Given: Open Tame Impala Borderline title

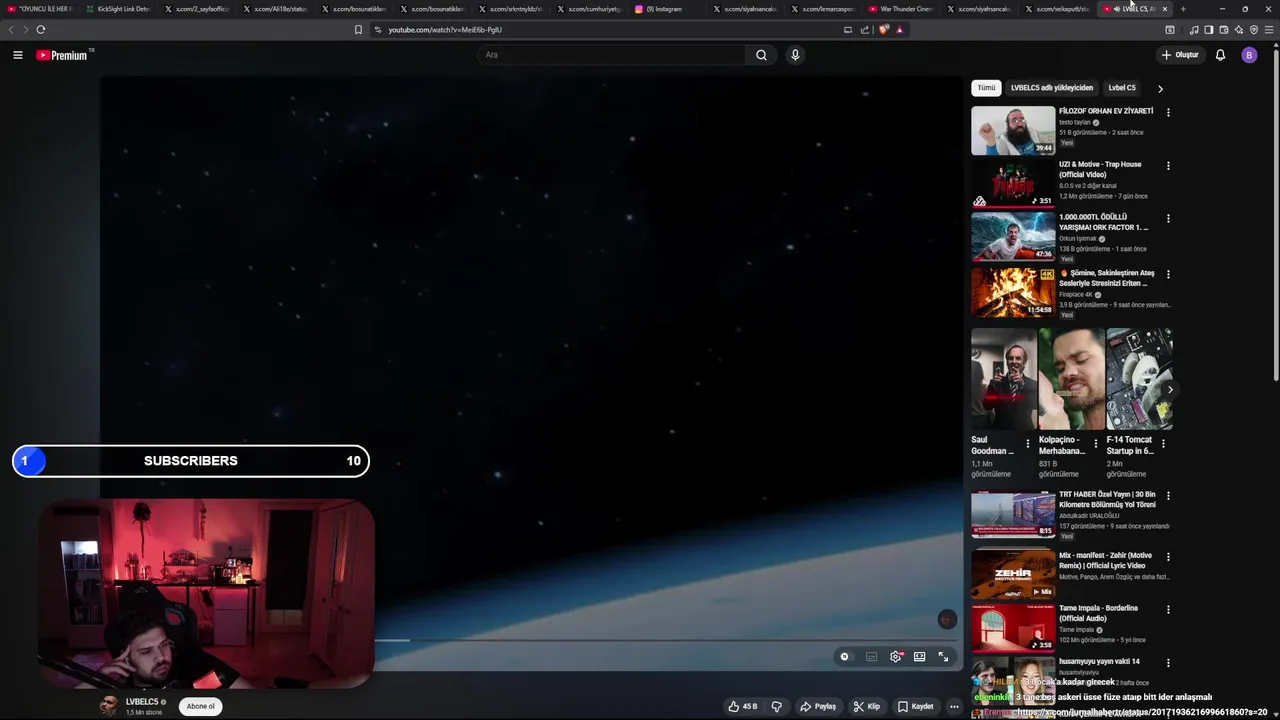Looking at the screenshot, I should pyautogui.click(x=1098, y=613).
